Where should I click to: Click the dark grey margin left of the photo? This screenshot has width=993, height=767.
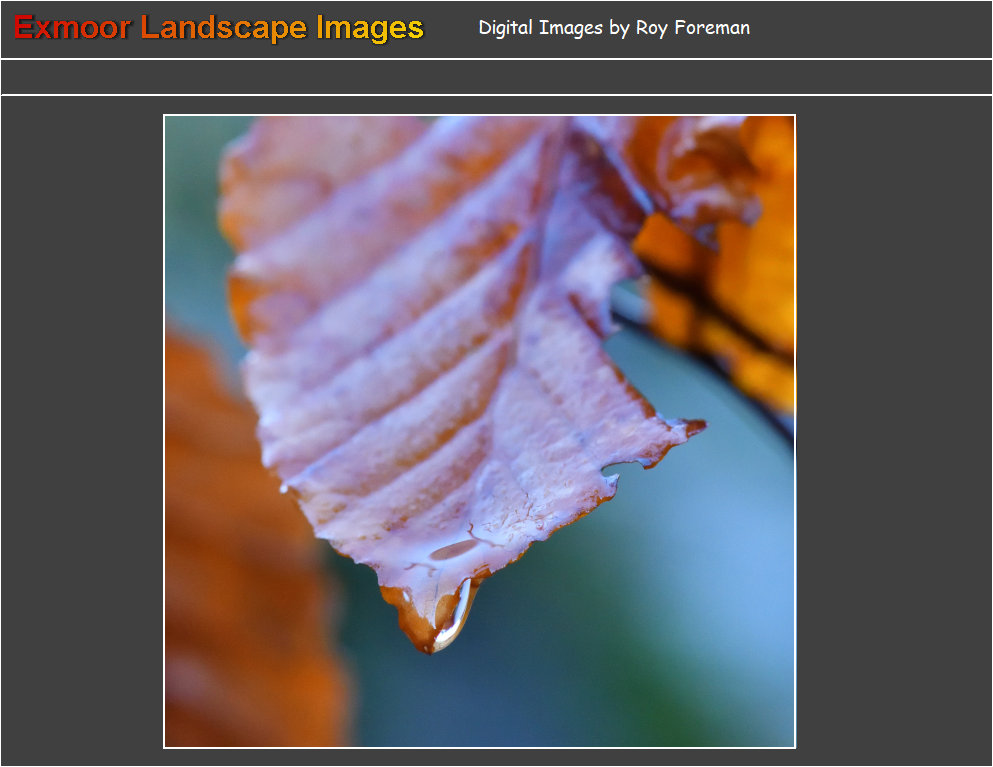pyautogui.click(x=82, y=431)
